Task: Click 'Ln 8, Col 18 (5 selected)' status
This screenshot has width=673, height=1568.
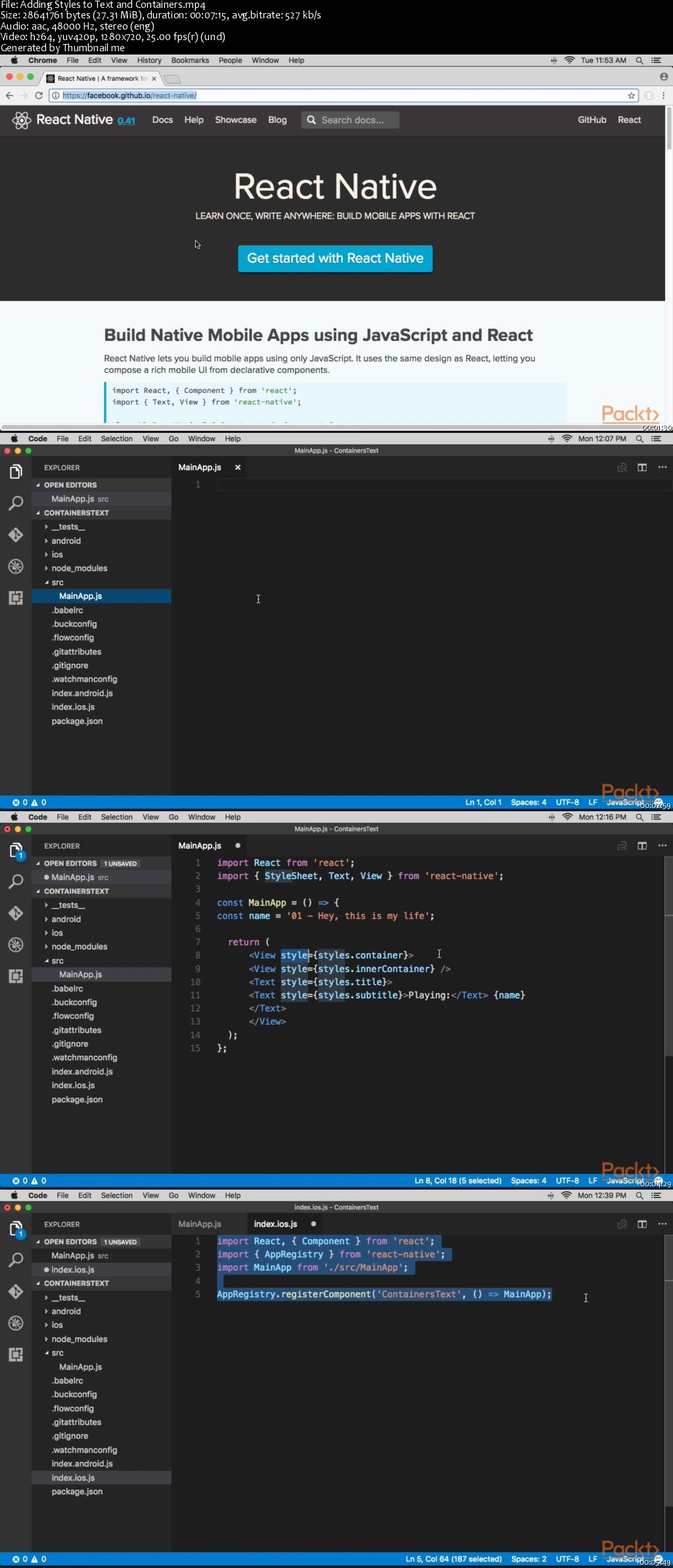Action: pyautogui.click(x=457, y=1181)
